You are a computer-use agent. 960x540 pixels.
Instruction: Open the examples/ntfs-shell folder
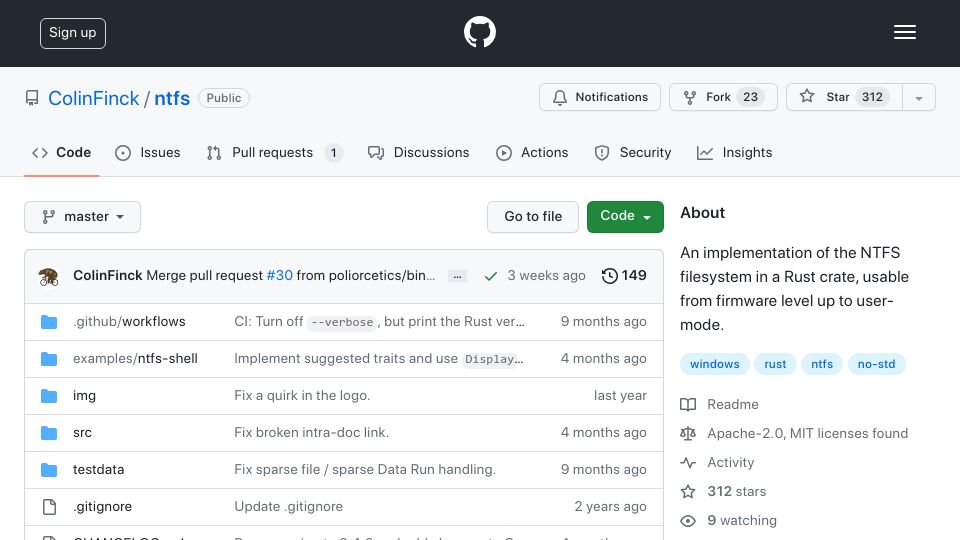tap(135, 358)
